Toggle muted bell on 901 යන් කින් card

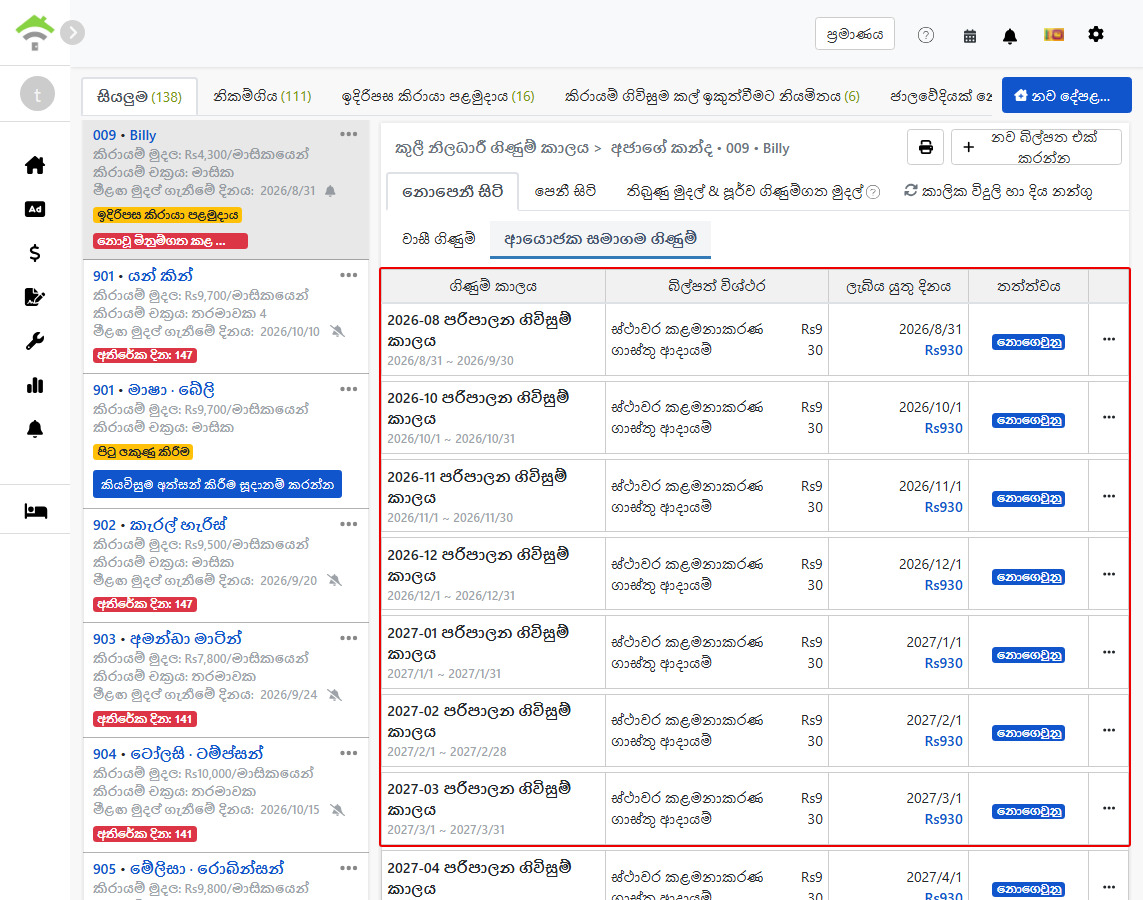(x=337, y=331)
